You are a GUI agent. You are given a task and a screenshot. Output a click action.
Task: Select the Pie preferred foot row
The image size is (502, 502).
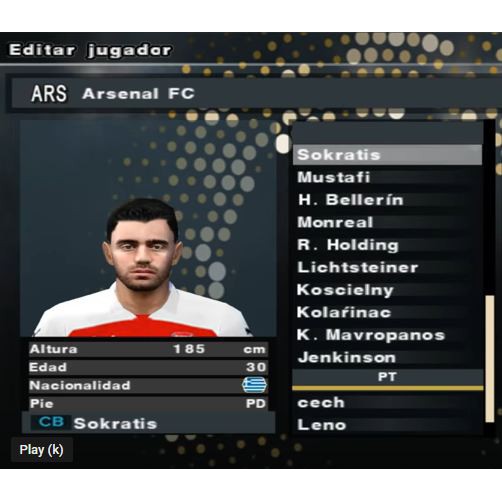pyautogui.click(x=148, y=403)
